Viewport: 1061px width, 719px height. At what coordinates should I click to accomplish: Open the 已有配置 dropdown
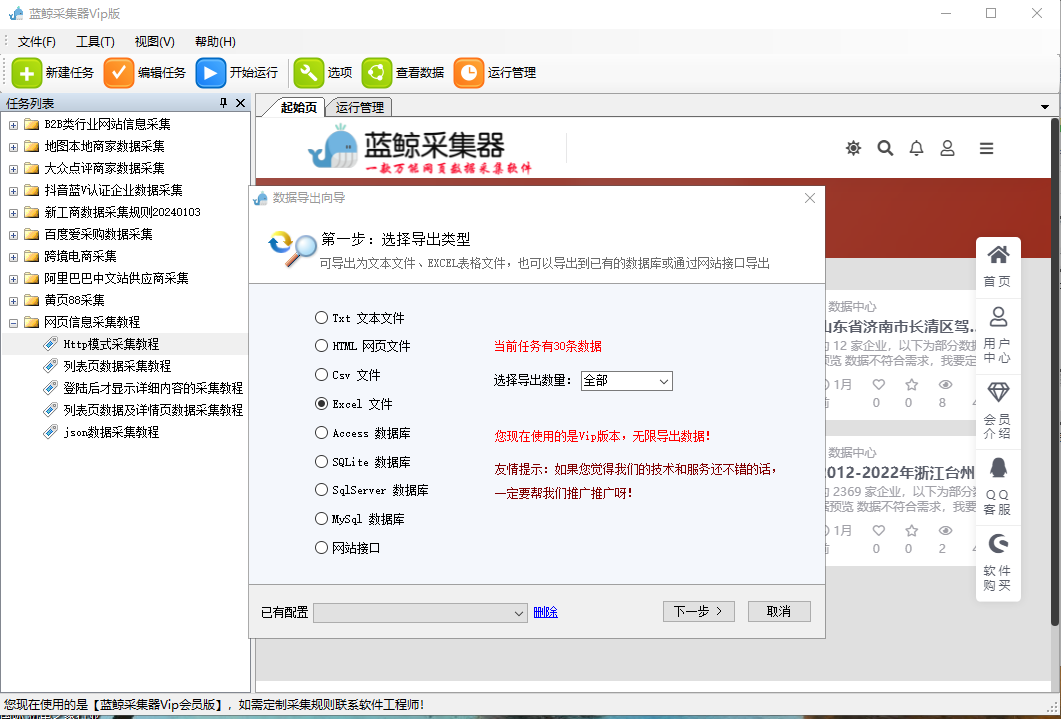420,613
